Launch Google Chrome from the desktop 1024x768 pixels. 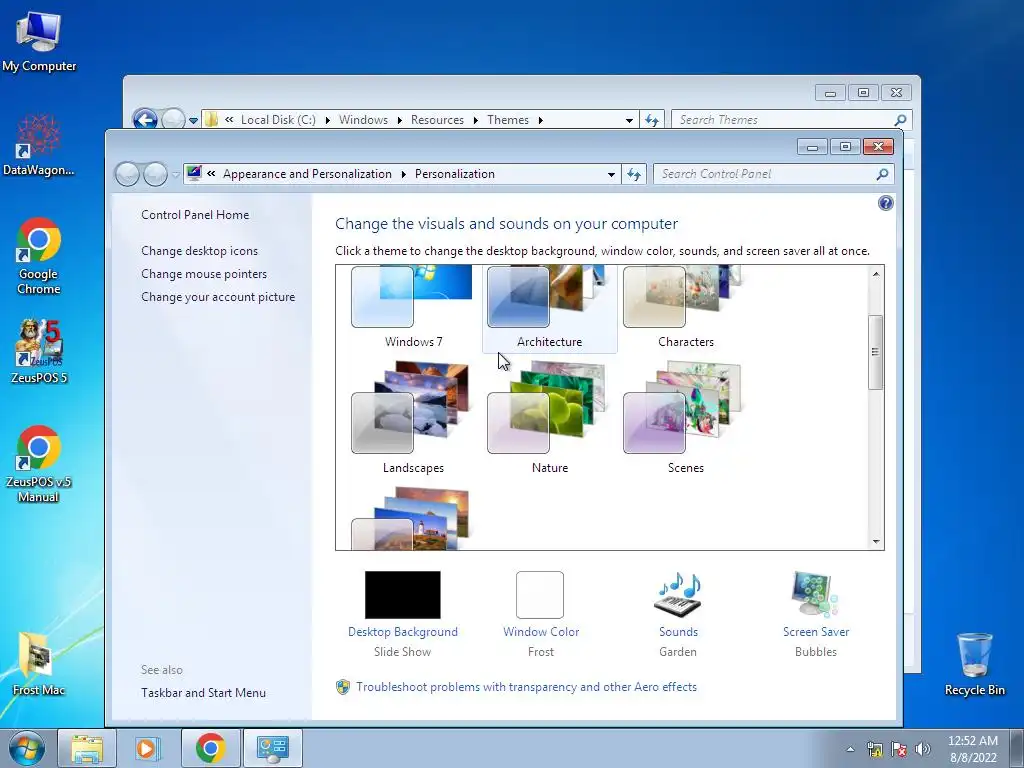(39, 256)
